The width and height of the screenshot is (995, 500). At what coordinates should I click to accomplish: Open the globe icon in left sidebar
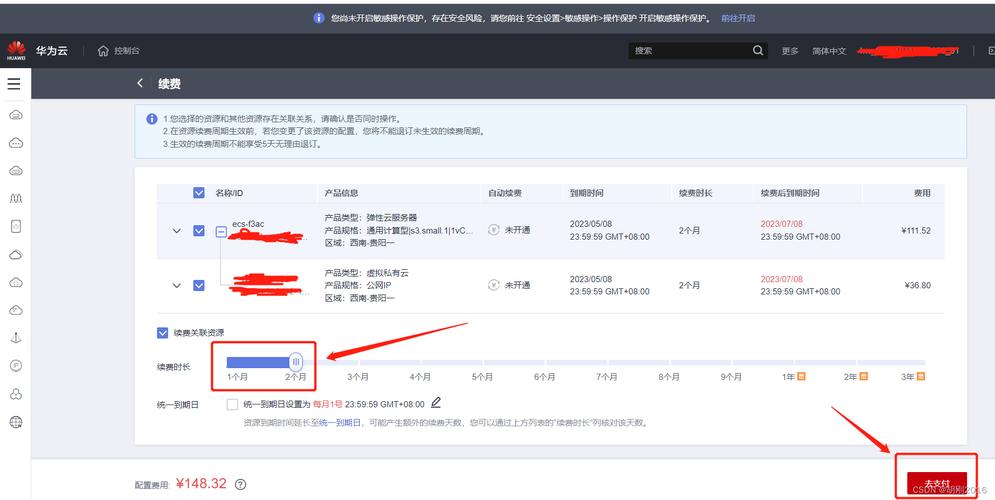pos(15,422)
